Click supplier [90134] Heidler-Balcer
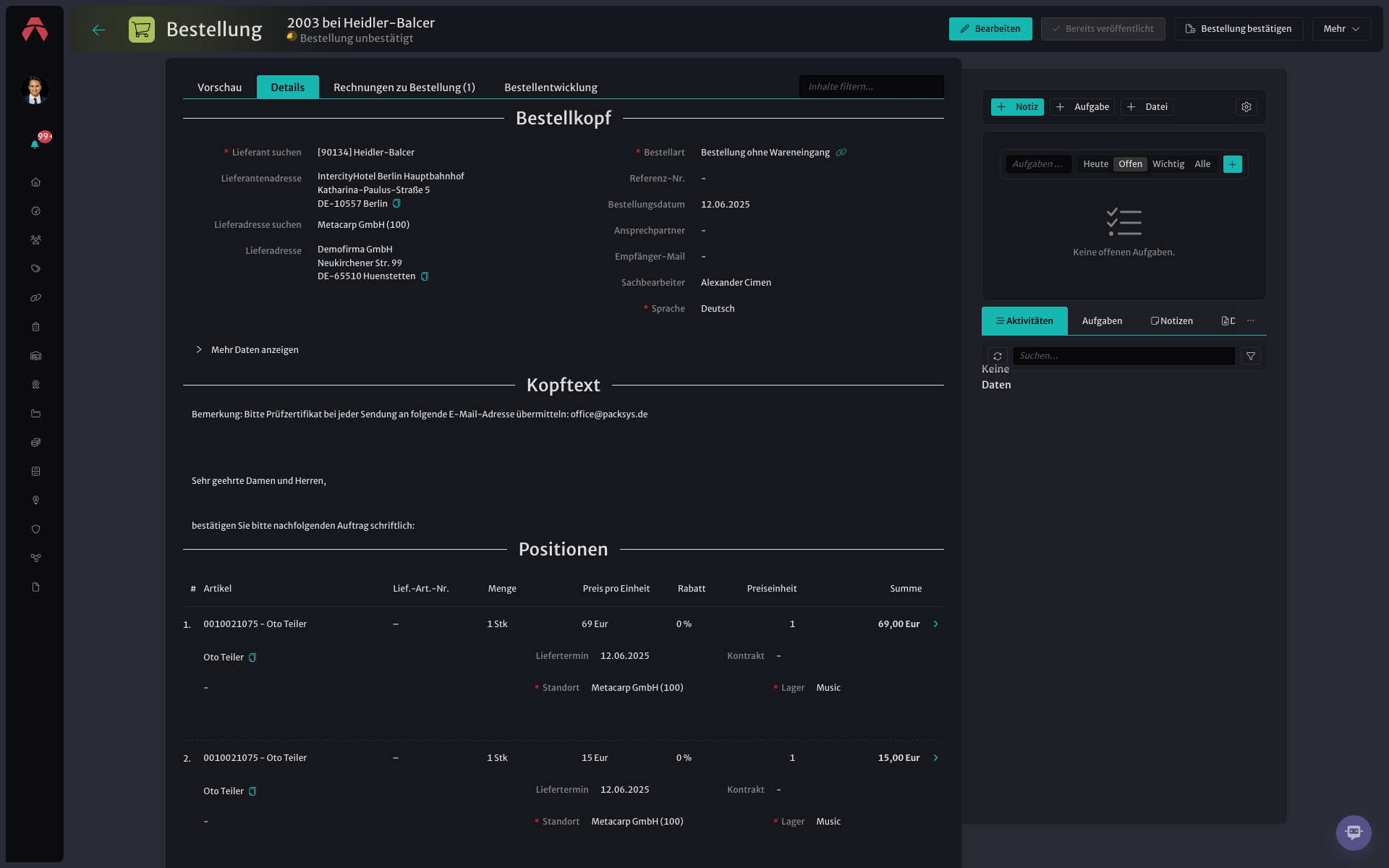The image size is (1389, 868). (366, 153)
